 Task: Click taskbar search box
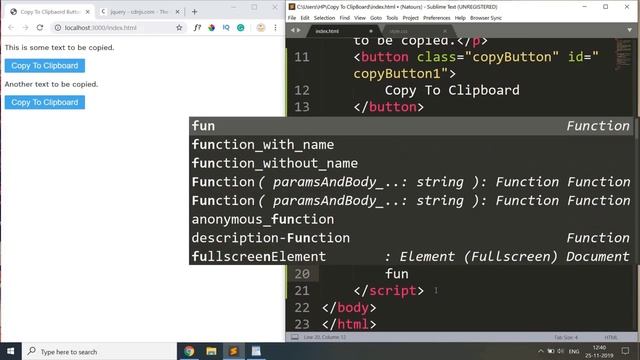pos(99,351)
